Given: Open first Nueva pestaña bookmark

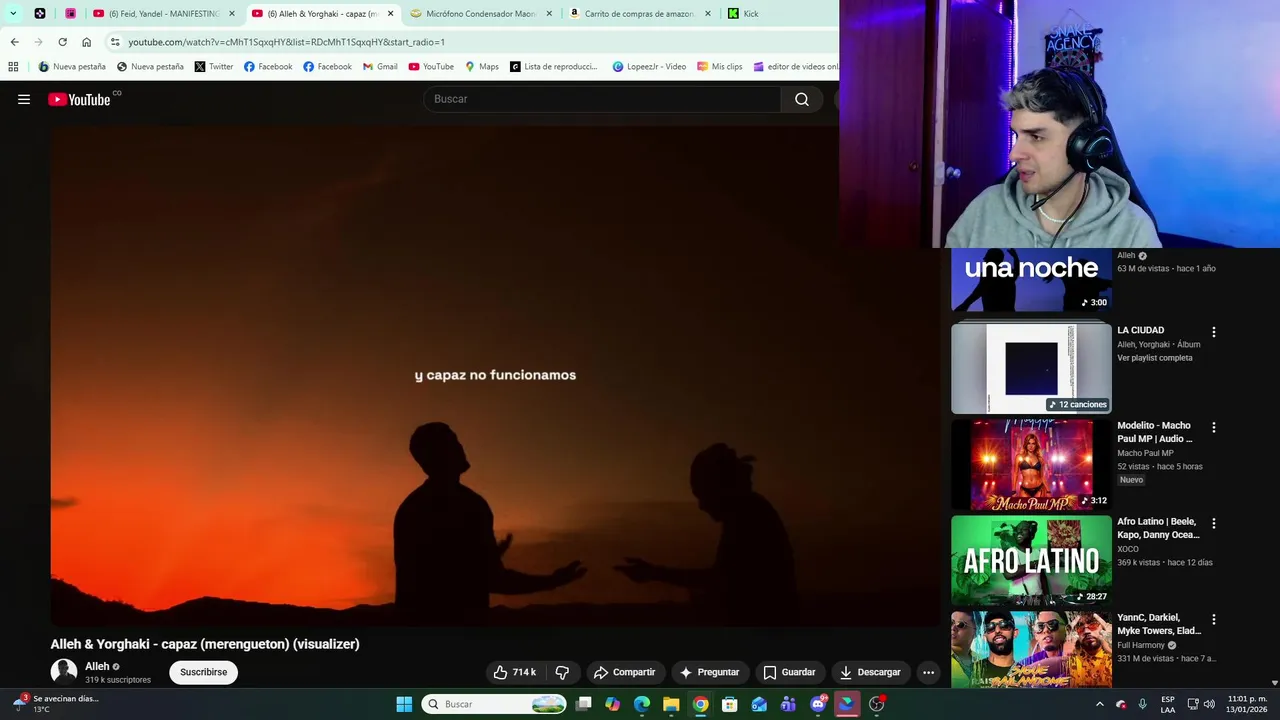Looking at the screenshot, I should click(72, 67).
